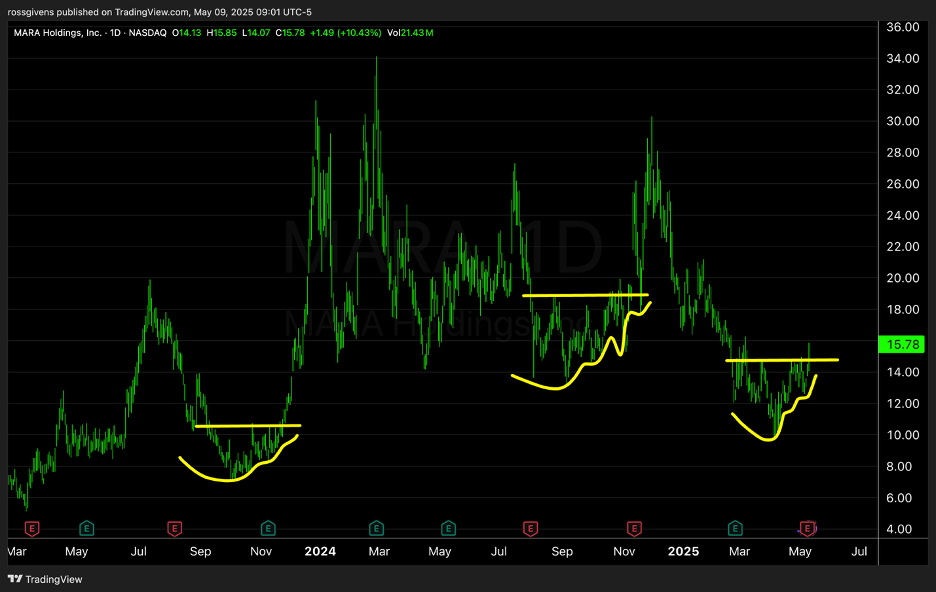Open red earnings marker for March 2023
Image resolution: width=936 pixels, height=592 pixels.
coord(32,528)
